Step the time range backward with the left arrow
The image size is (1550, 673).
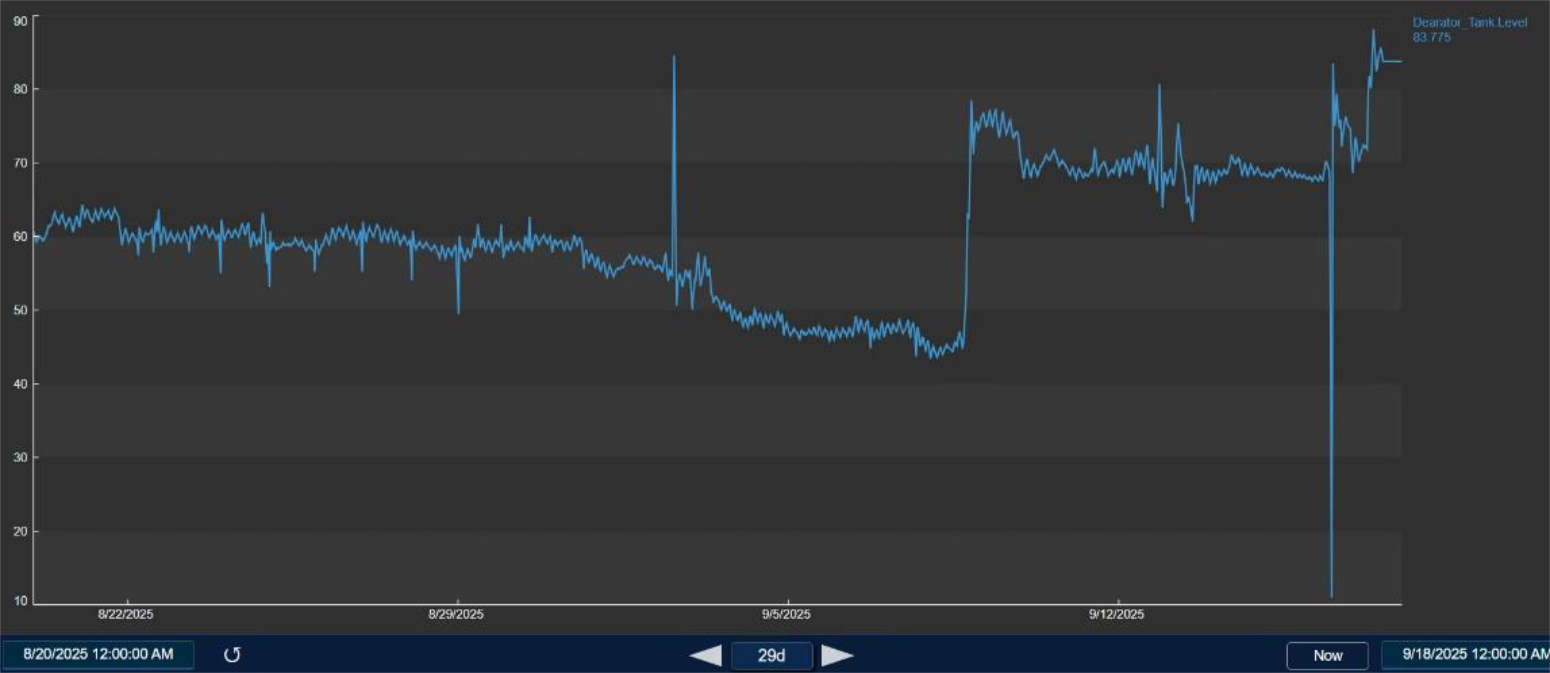[706, 655]
